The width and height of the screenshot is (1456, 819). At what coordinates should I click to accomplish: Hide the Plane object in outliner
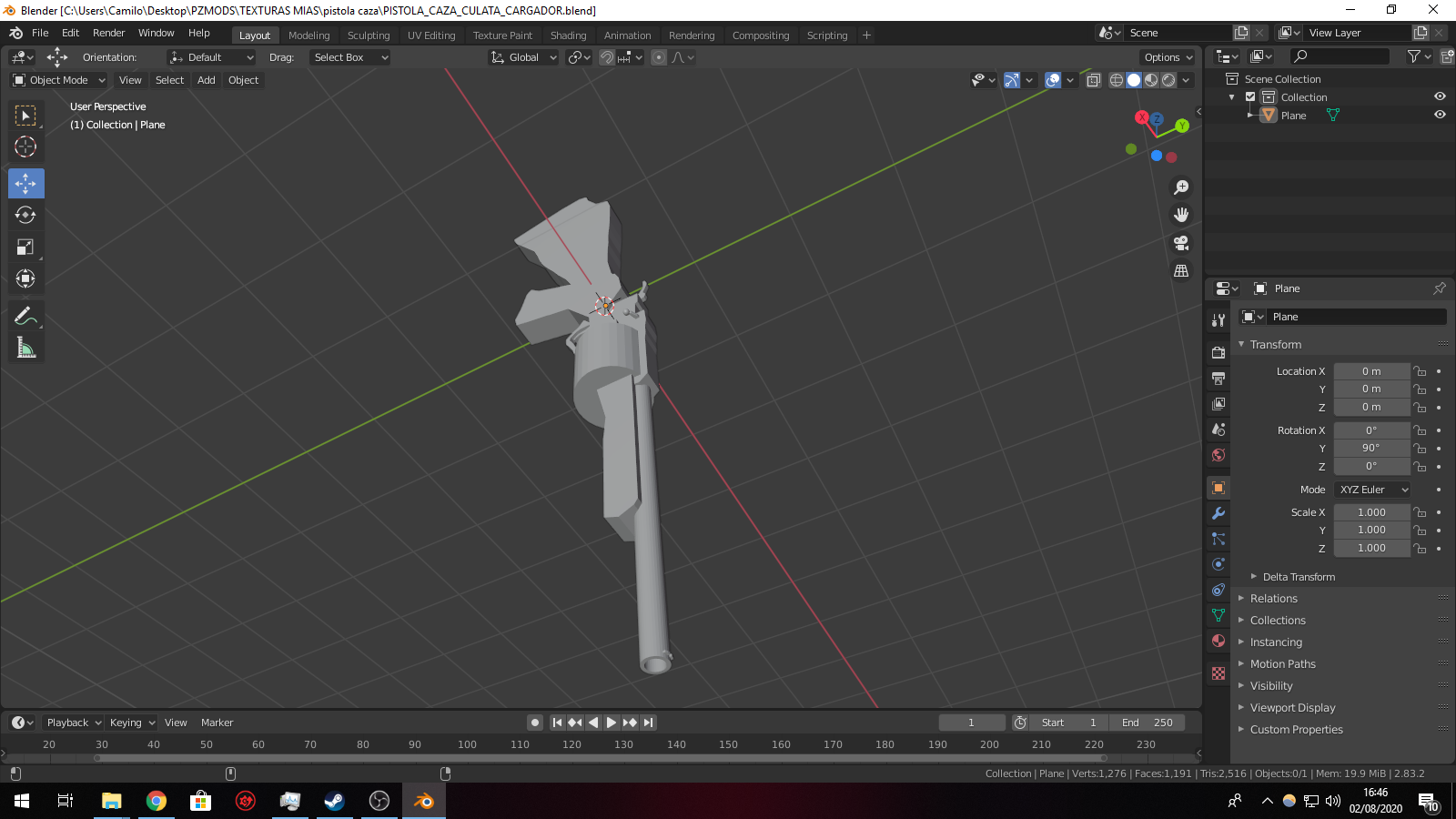click(1440, 115)
